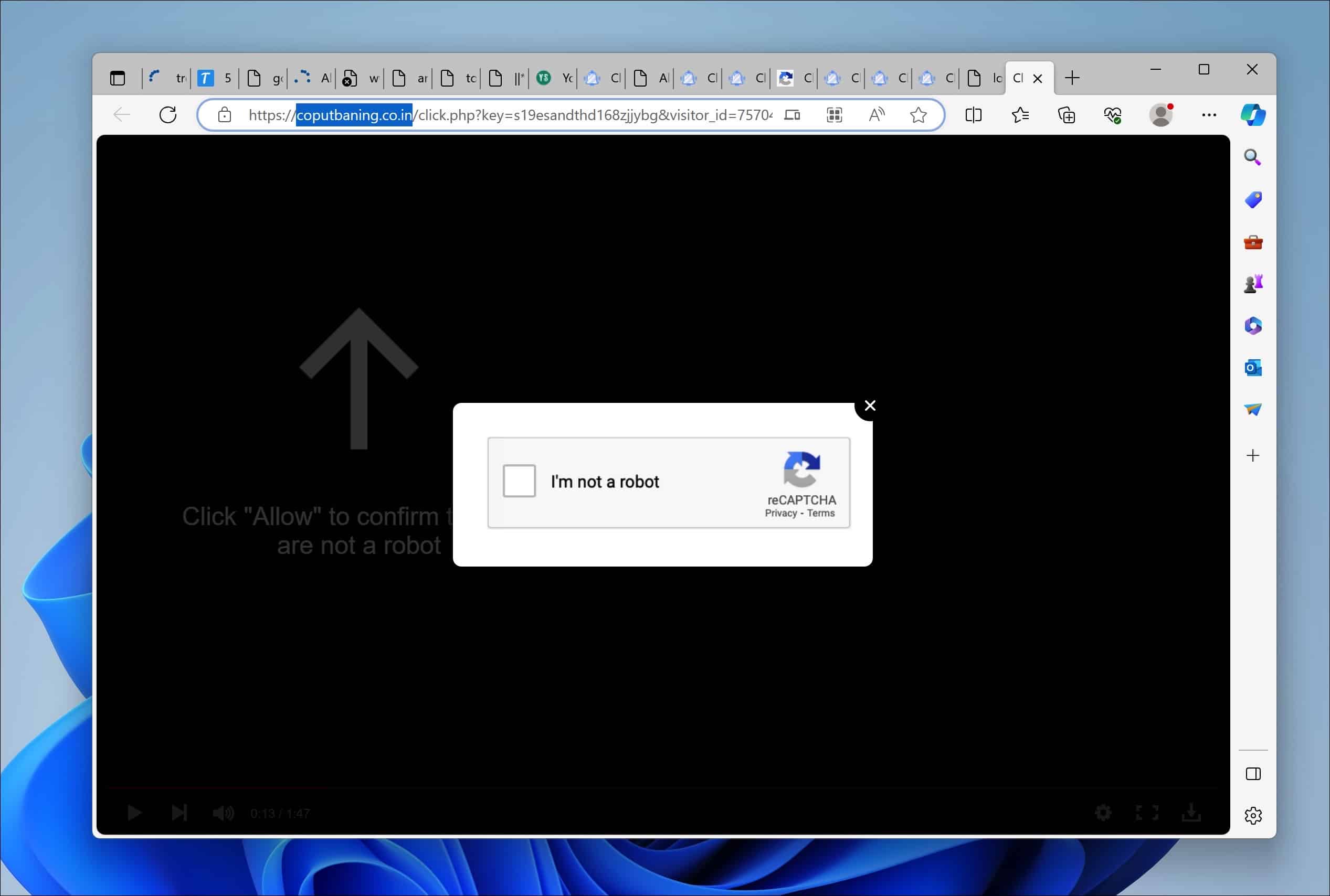Open the profile avatar menu

point(1161,115)
